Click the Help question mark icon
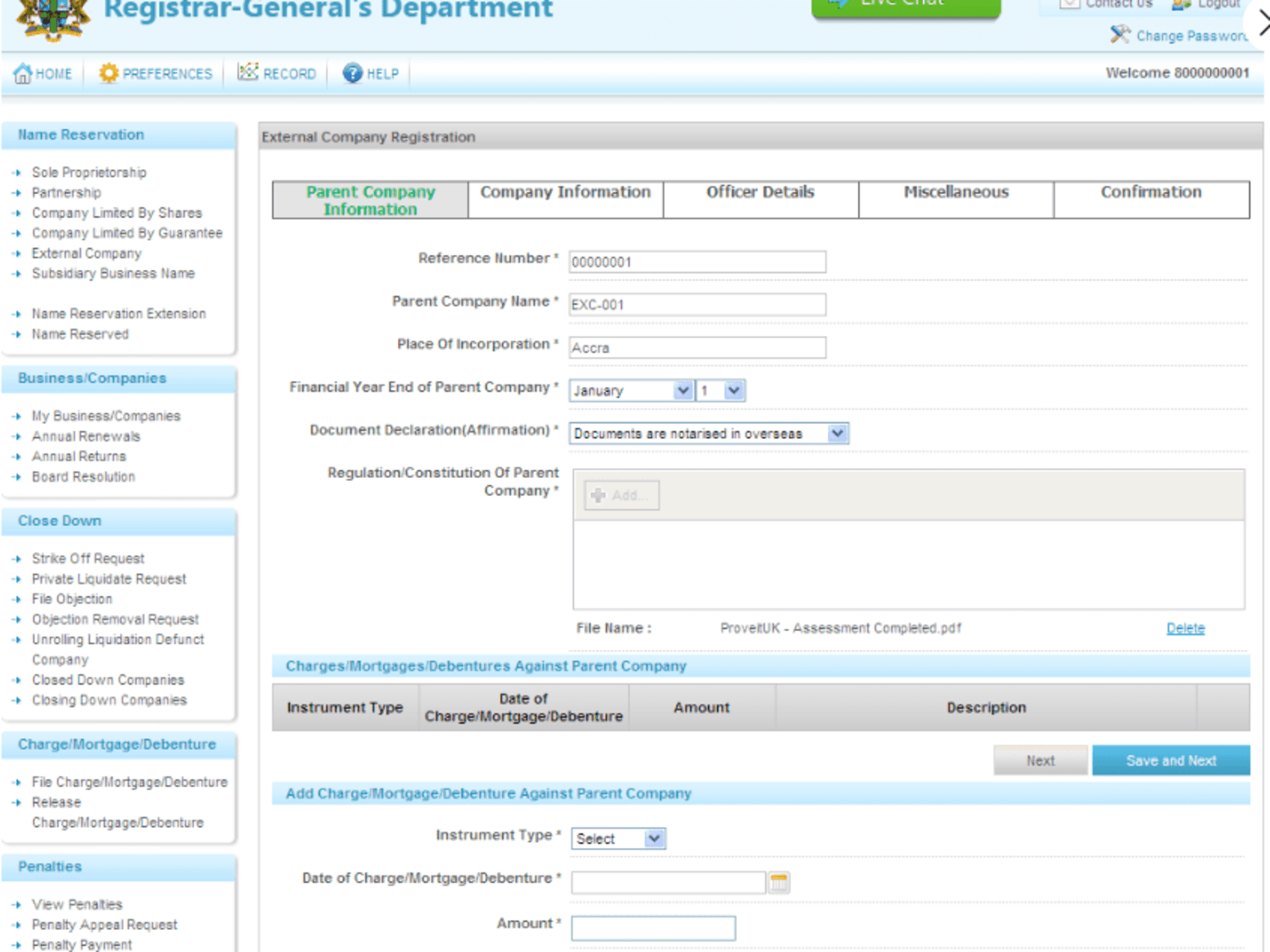Viewport: 1270px width, 952px height. tap(352, 74)
